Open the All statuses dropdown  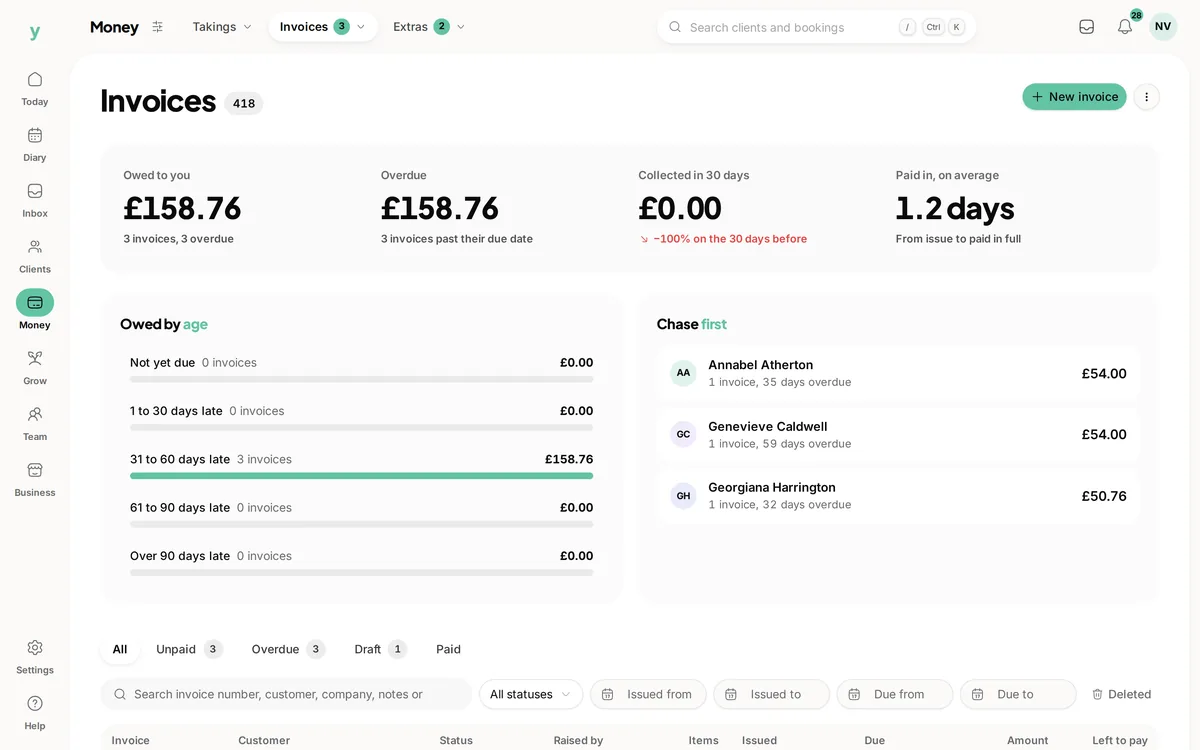531,694
